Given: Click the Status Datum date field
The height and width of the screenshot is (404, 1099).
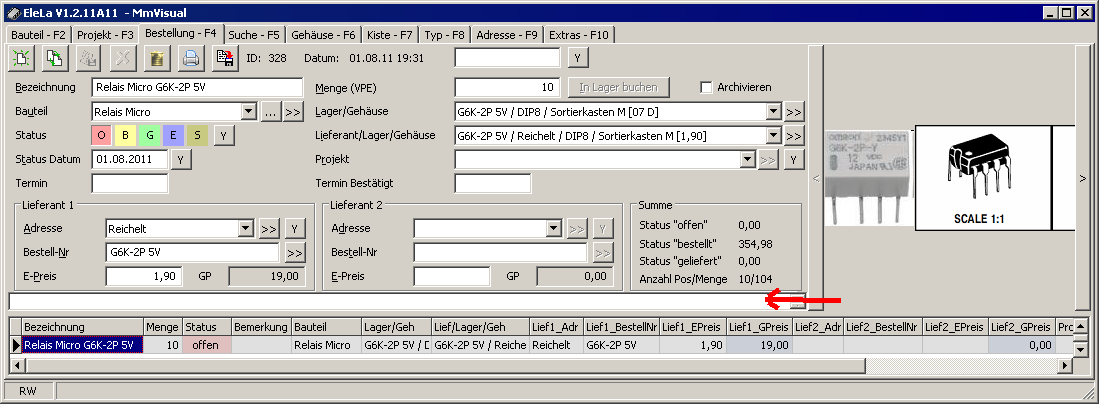Looking at the screenshot, I should [130, 159].
